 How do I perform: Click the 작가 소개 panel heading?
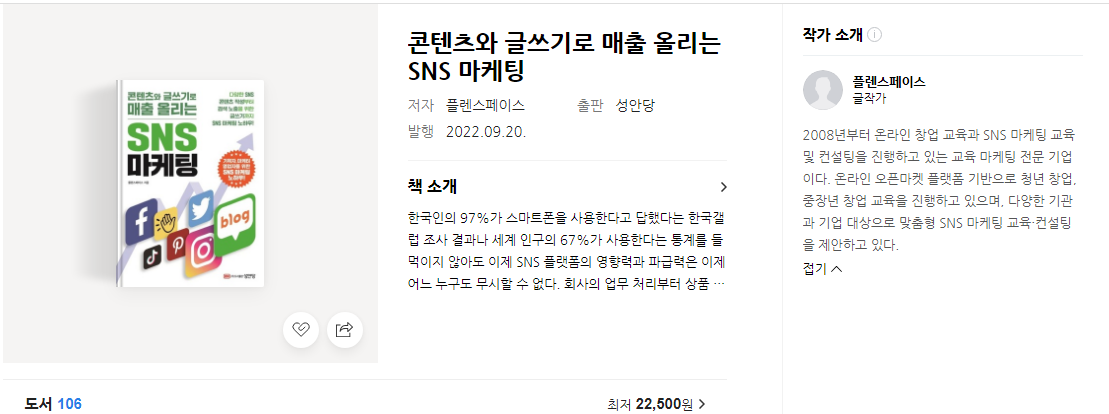pyautogui.click(x=833, y=35)
